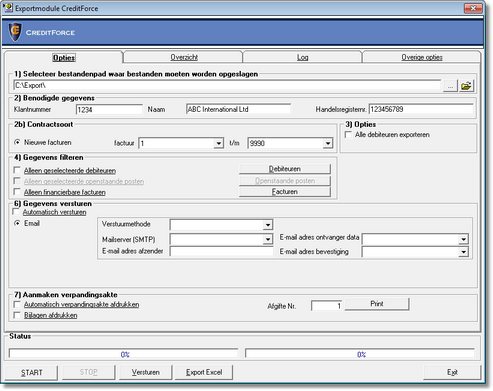This screenshot has width=493, height=391.
Task: Open the folder browse icon next to path
Action: pyautogui.click(x=466, y=86)
